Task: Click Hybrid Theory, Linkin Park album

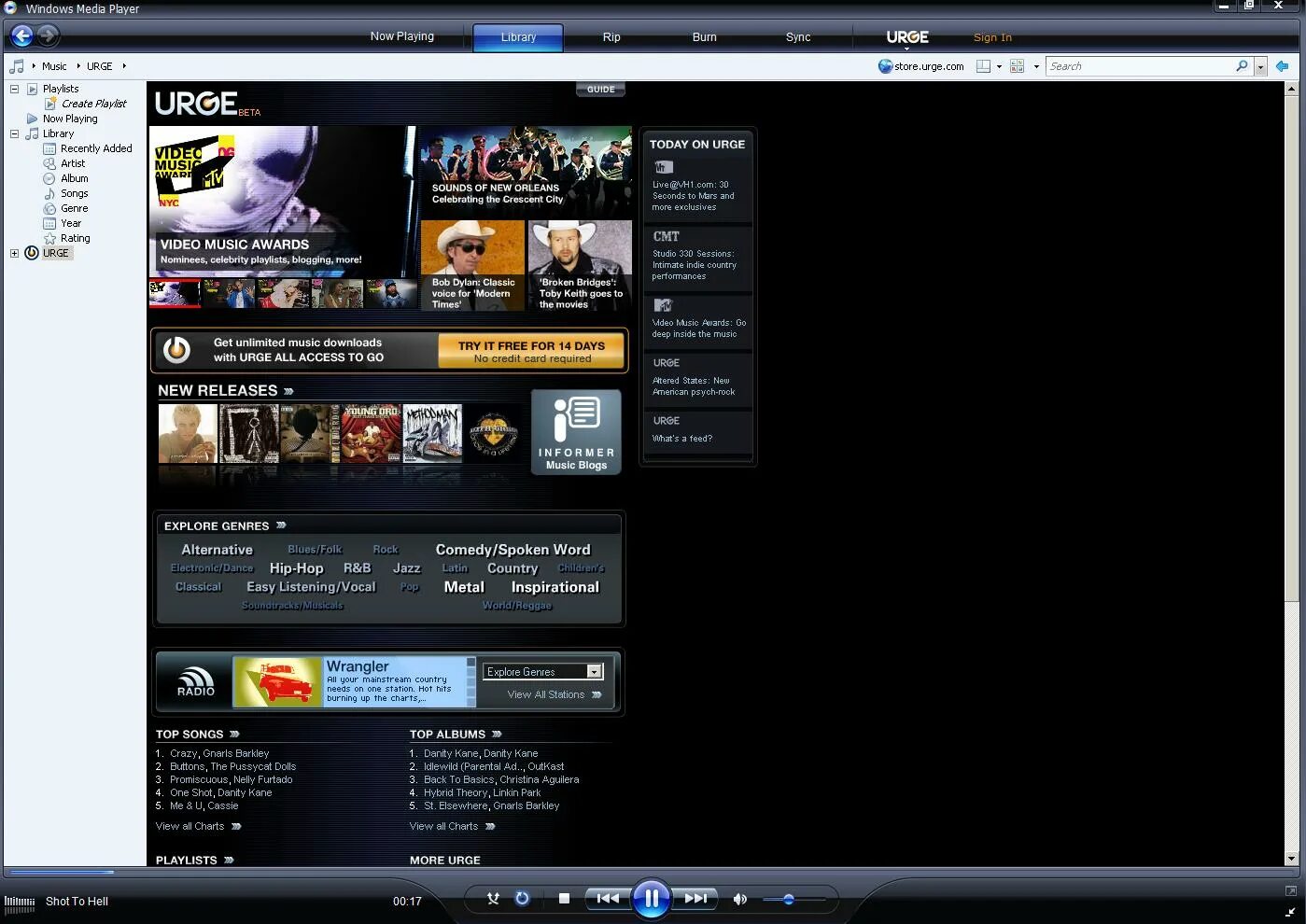Action: [x=483, y=792]
